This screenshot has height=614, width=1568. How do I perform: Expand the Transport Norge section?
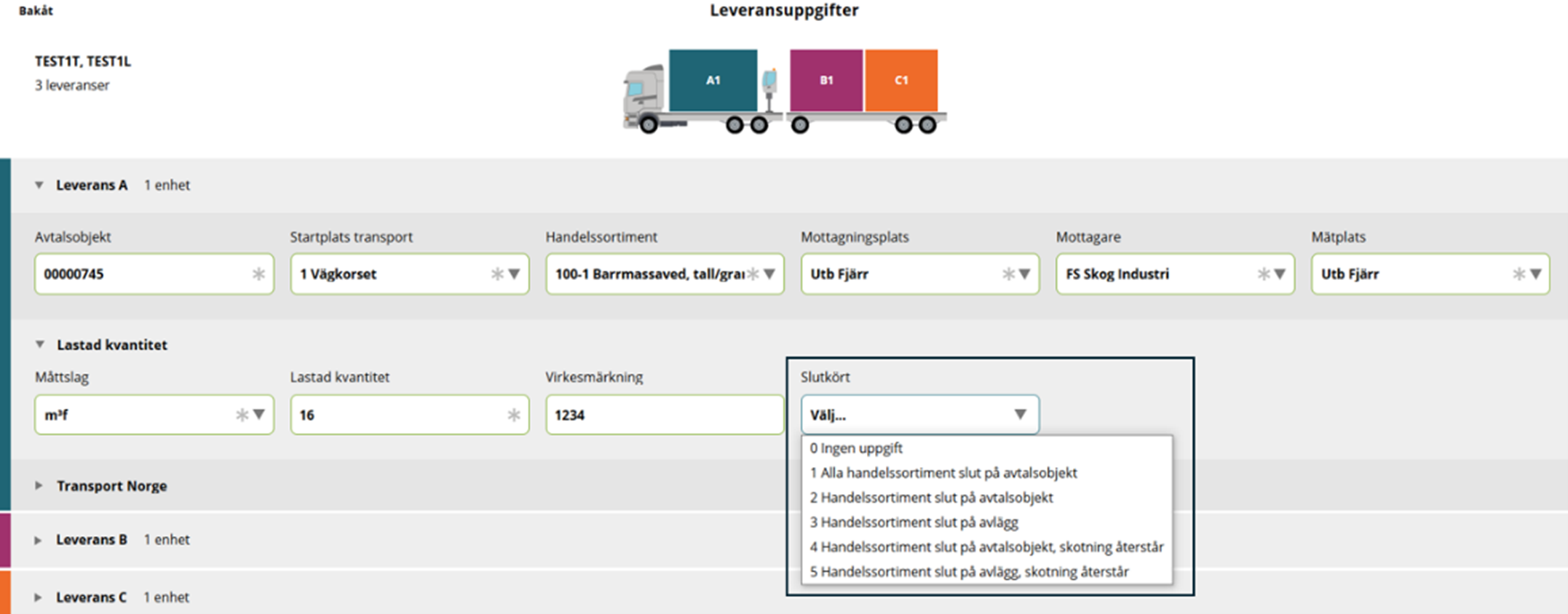pos(39,485)
